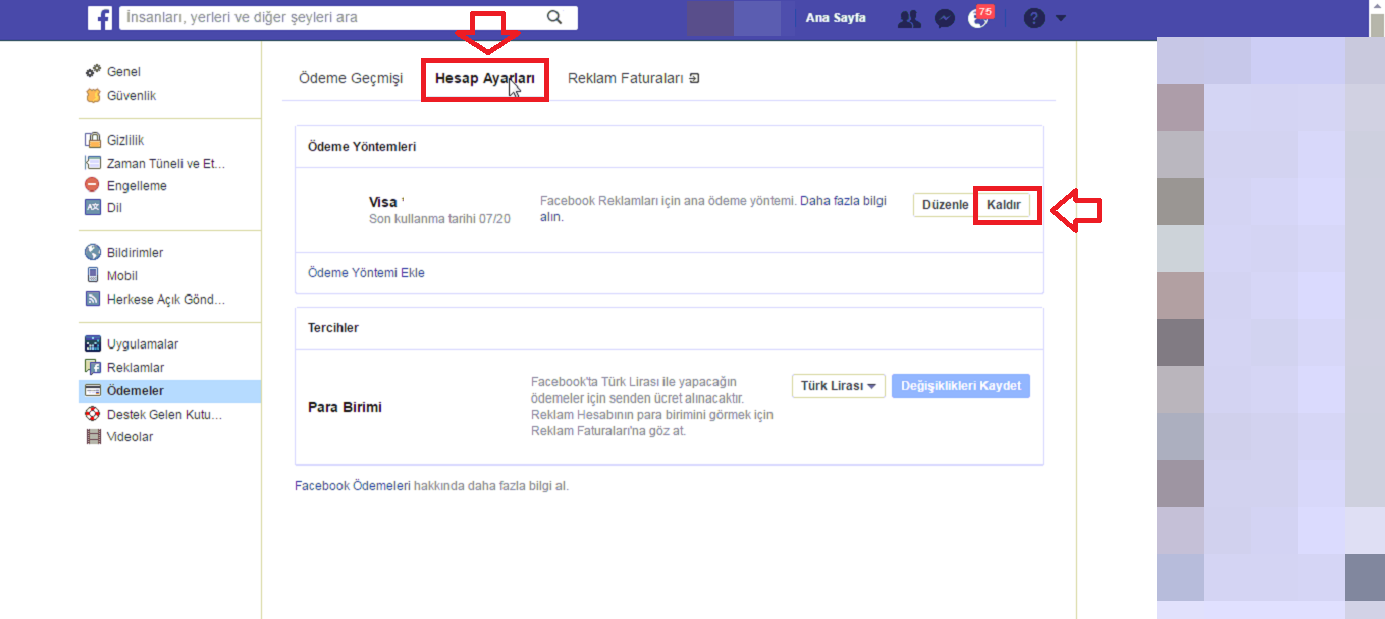The height and width of the screenshot is (619, 1385).
Task: Open Mobil settings label
Action: pyautogui.click(x=122, y=275)
